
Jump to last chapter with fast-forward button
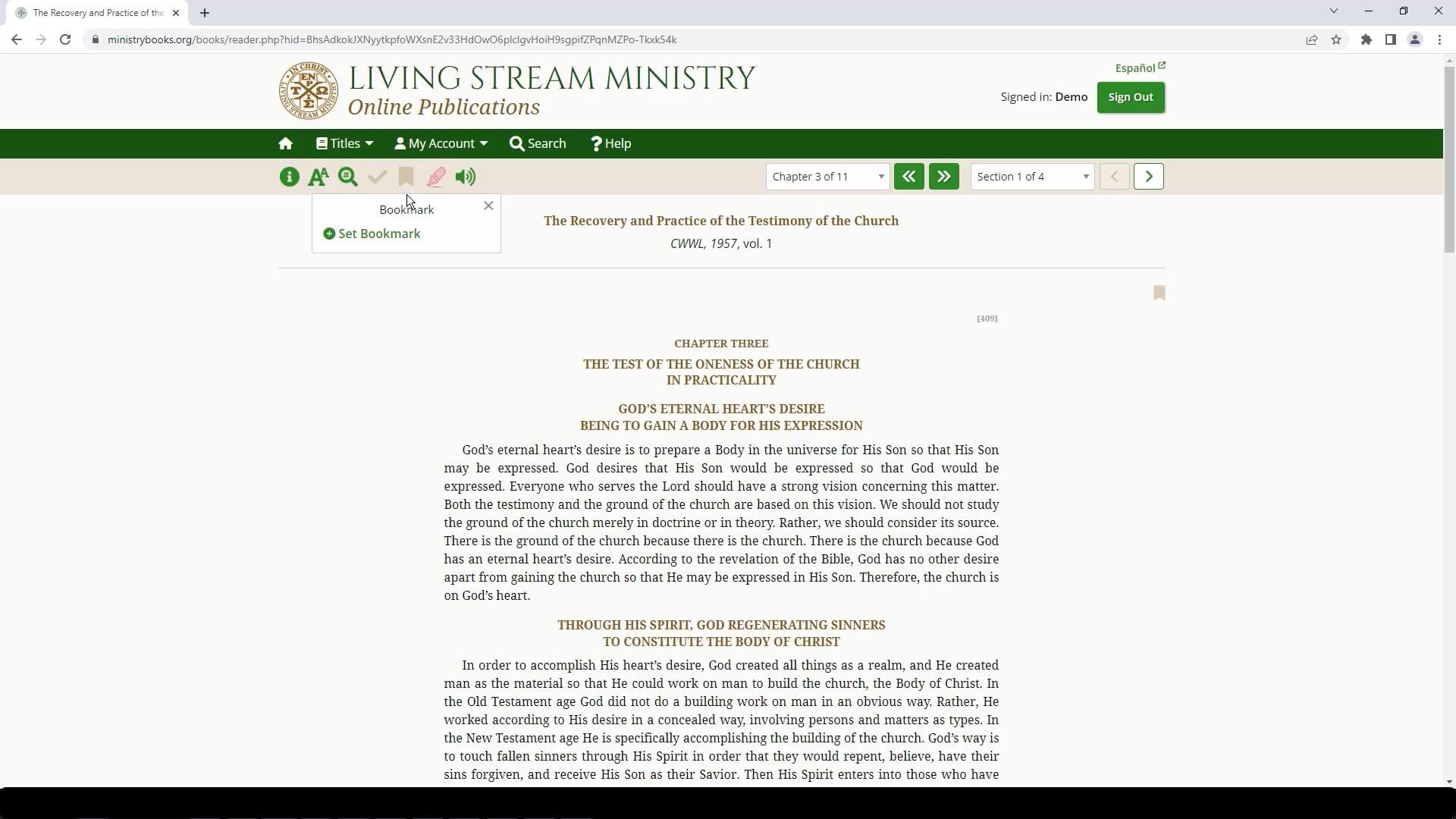click(x=943, y=176)
